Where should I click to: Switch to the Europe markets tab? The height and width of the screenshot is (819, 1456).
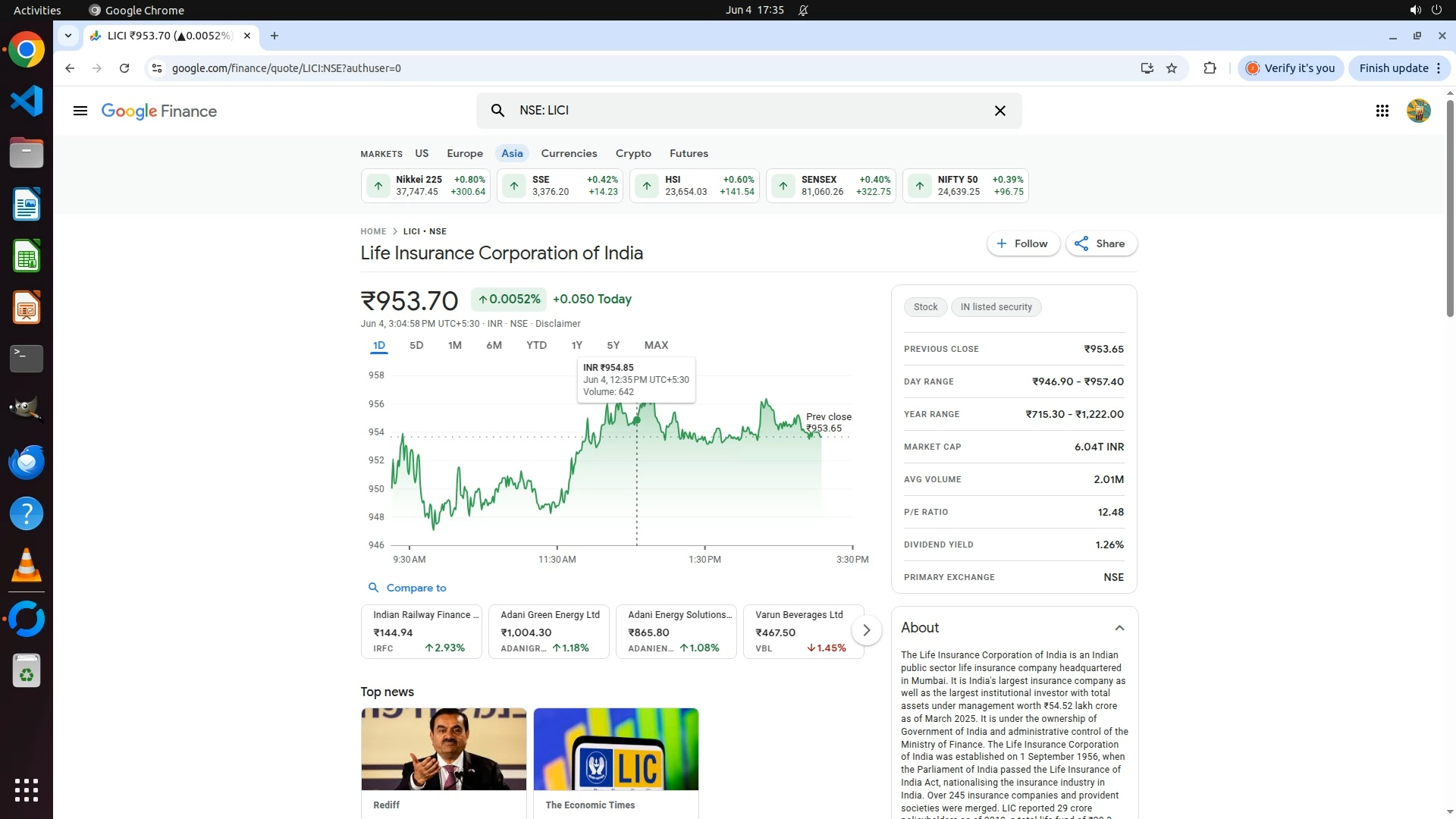click(x=464, y=153)
